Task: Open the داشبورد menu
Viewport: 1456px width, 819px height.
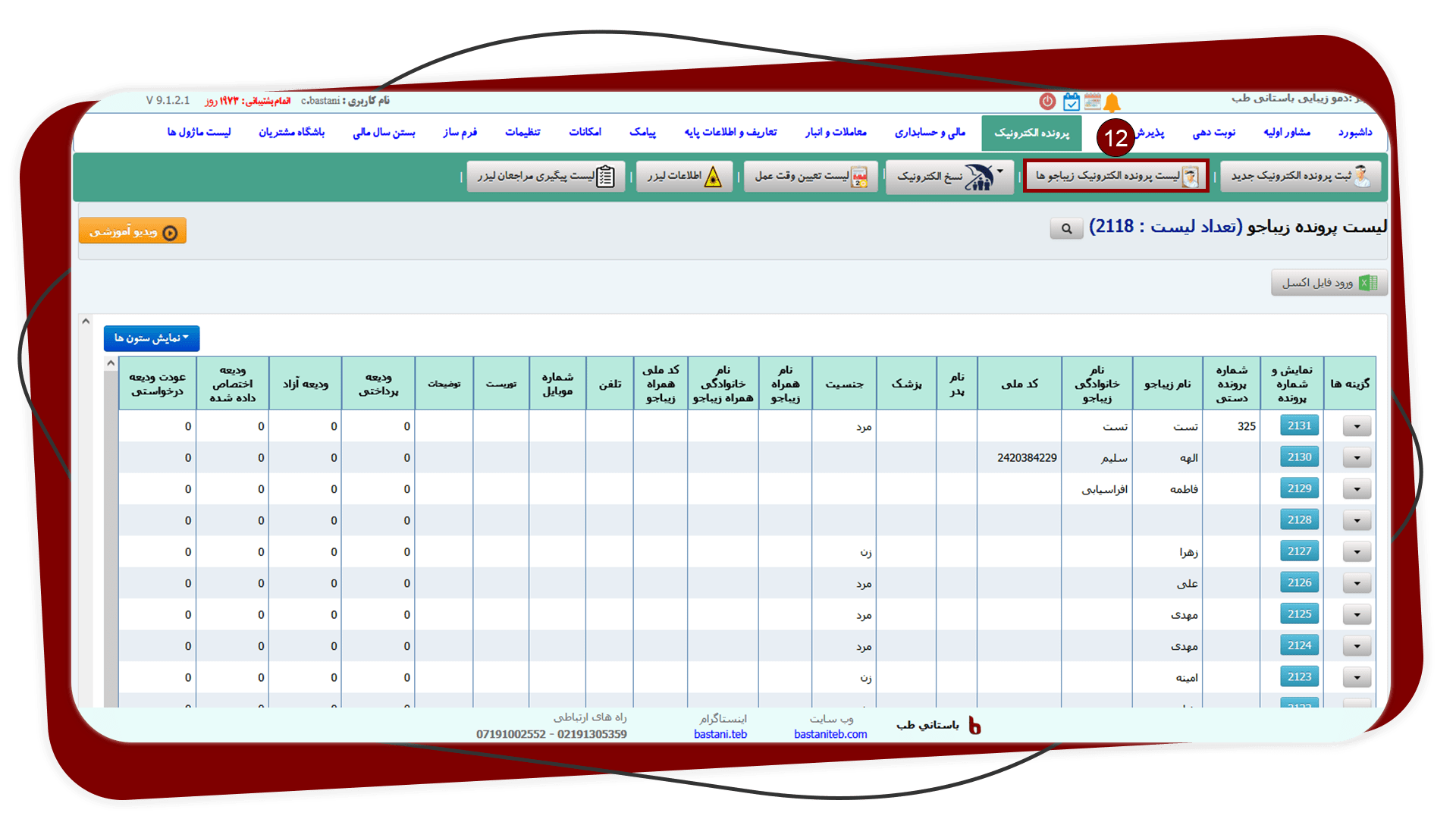Action: [1355, 133]
